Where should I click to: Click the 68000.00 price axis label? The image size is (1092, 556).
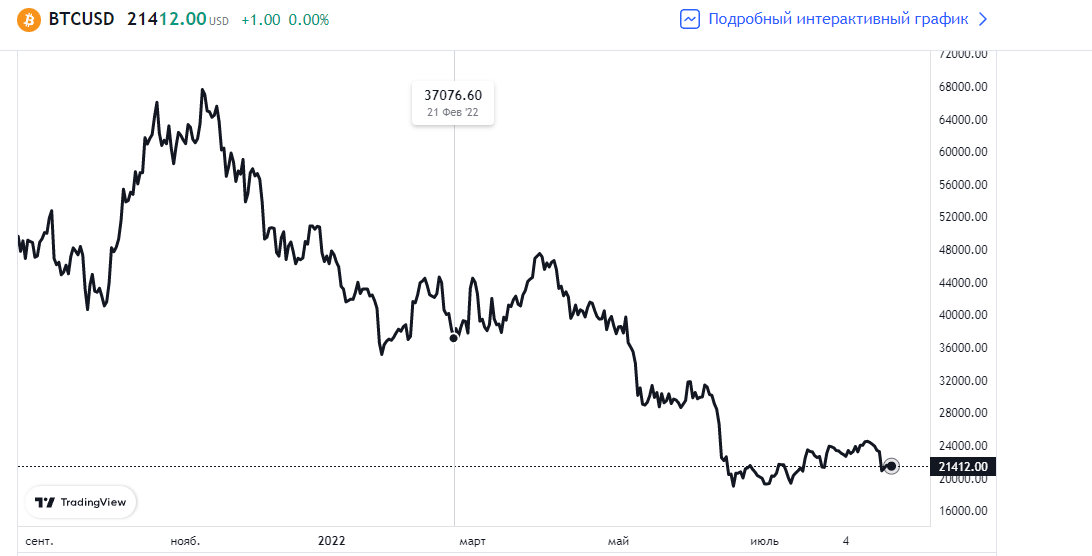pos(964,87)
